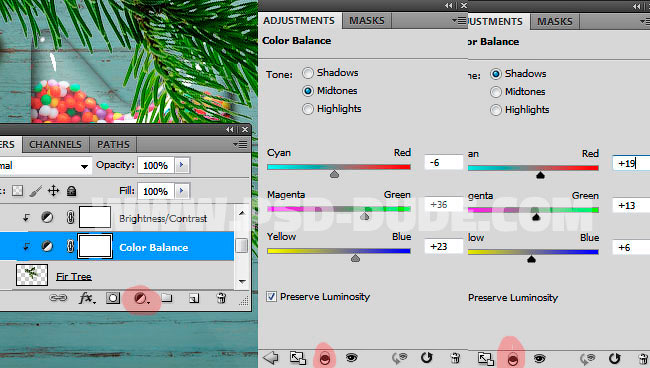Toggle layer visibility eye in left Adjustments panel

click(x=352, y=357)
